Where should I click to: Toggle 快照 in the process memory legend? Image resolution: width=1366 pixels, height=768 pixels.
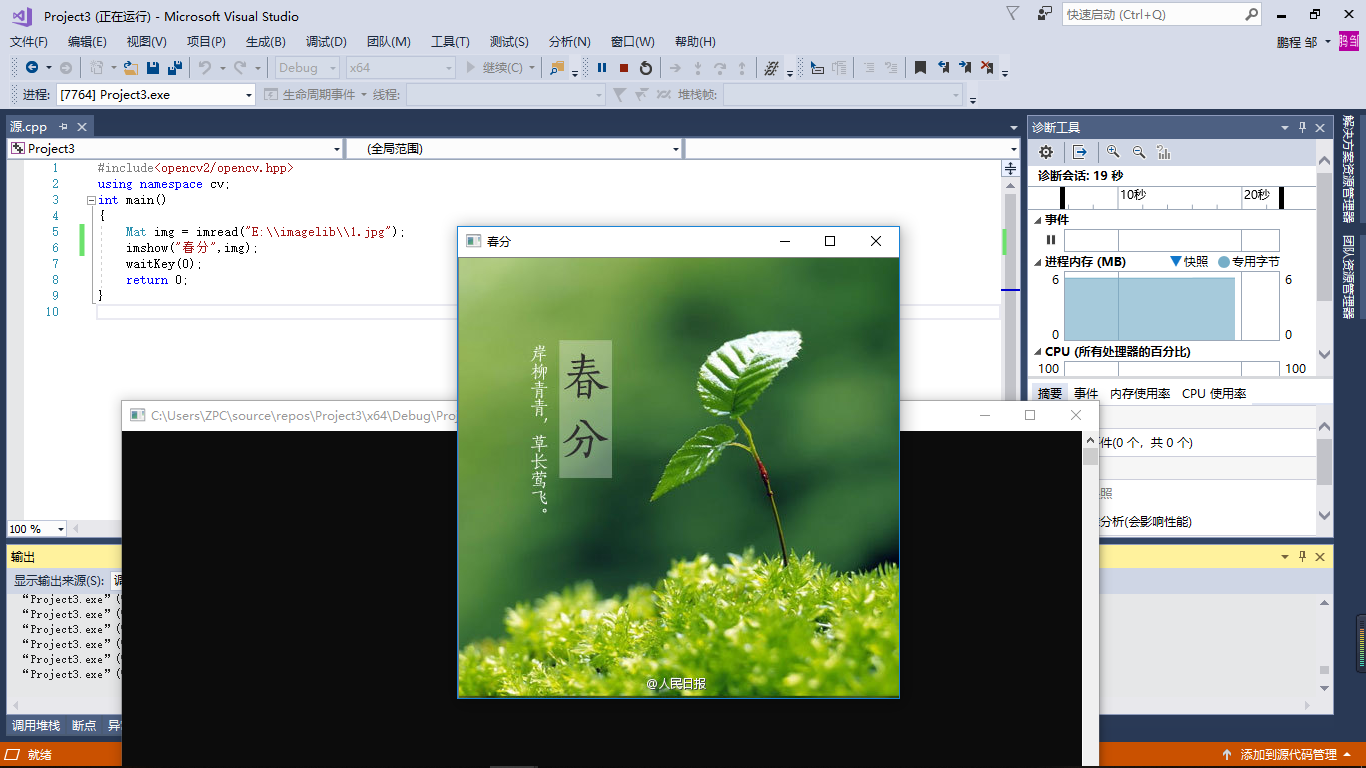pos(1196,261)
